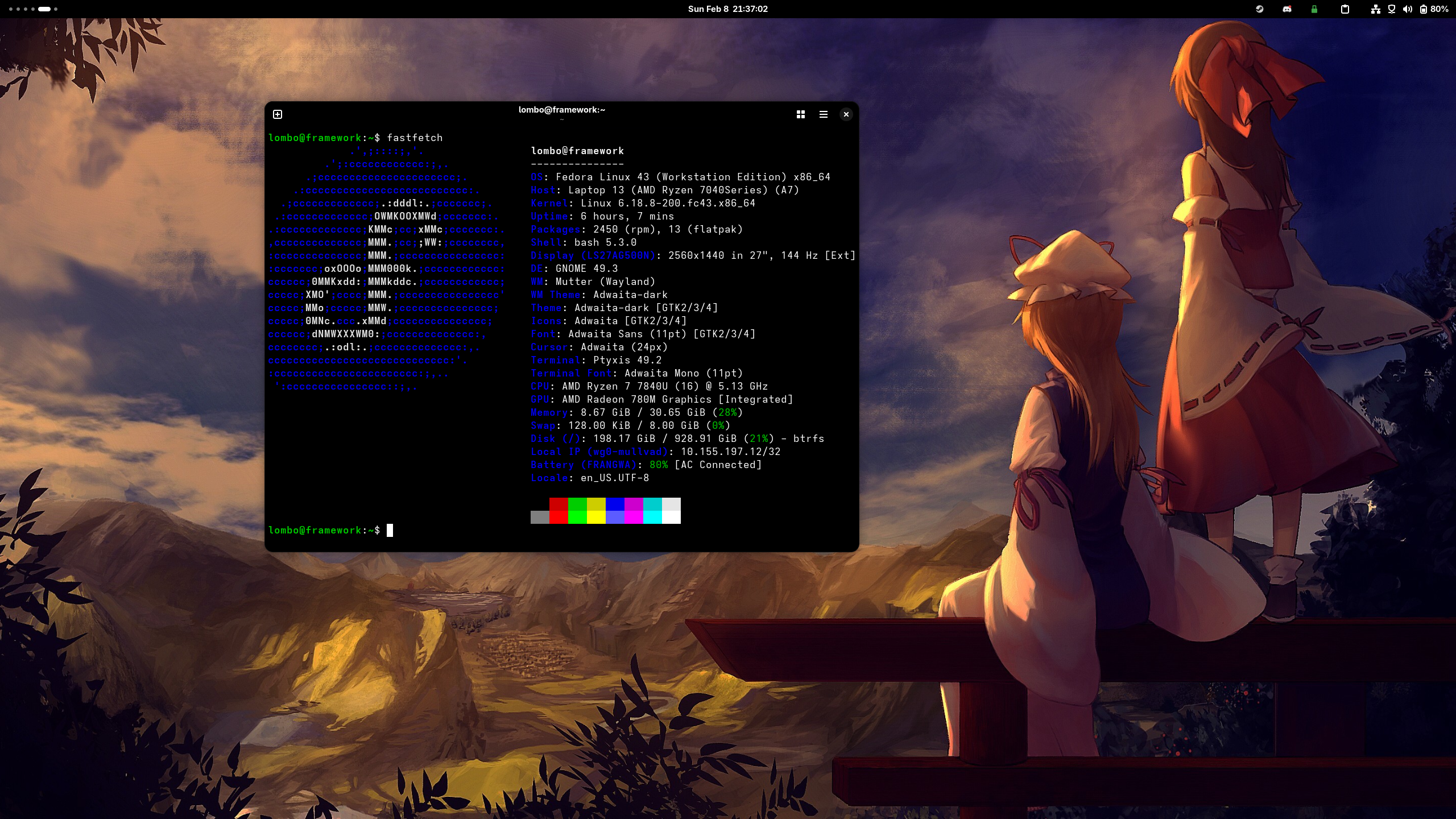Click the terminal cursor at the prompt
Image resolution: width=1456 pixels, height=819 pixels.
coord(390,530)
